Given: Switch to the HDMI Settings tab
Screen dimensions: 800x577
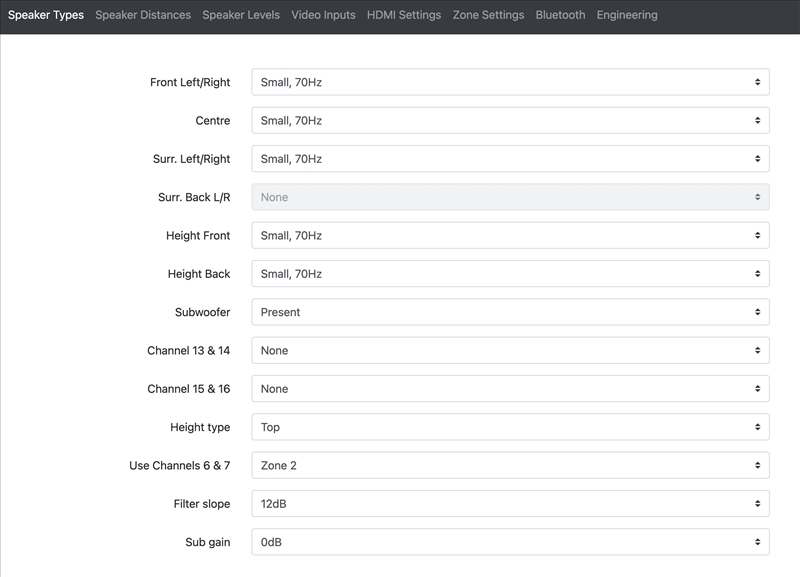Looking at the screenshot, I should pyautogui.click(x=404, y=15).
